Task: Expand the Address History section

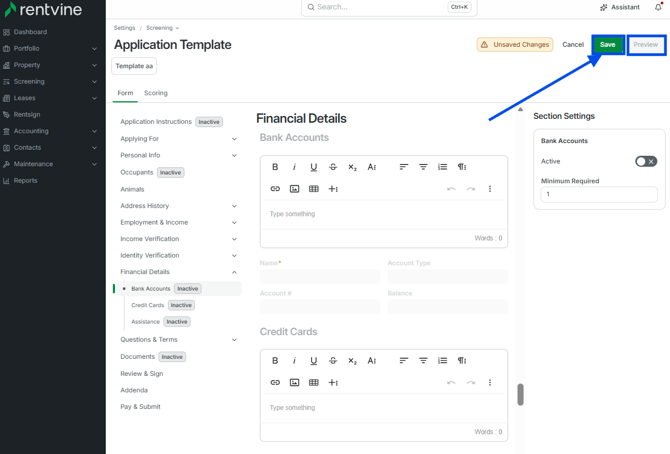Action: [234, 206]
